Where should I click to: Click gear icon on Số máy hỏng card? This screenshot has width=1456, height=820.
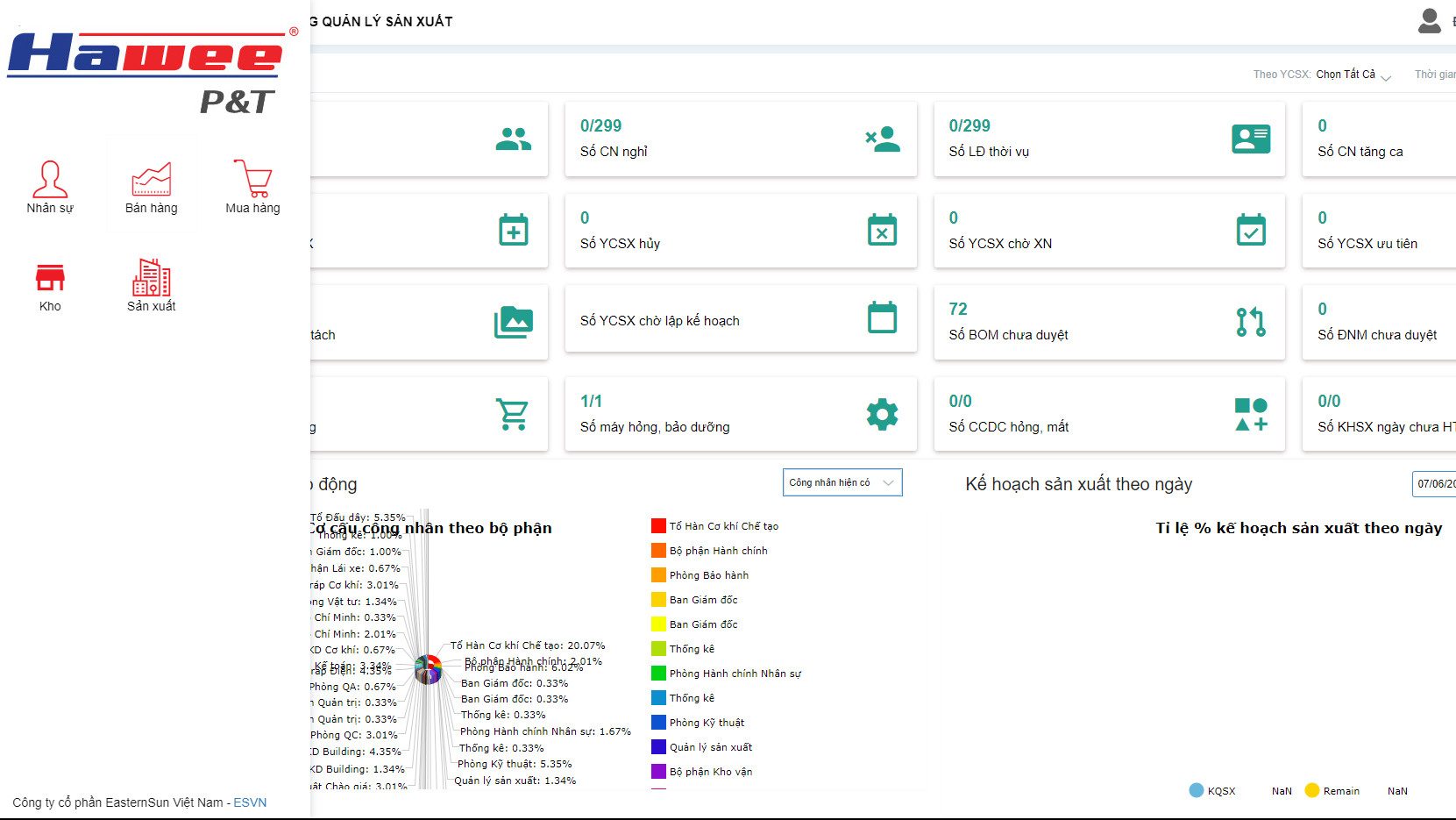pos(882,414)
